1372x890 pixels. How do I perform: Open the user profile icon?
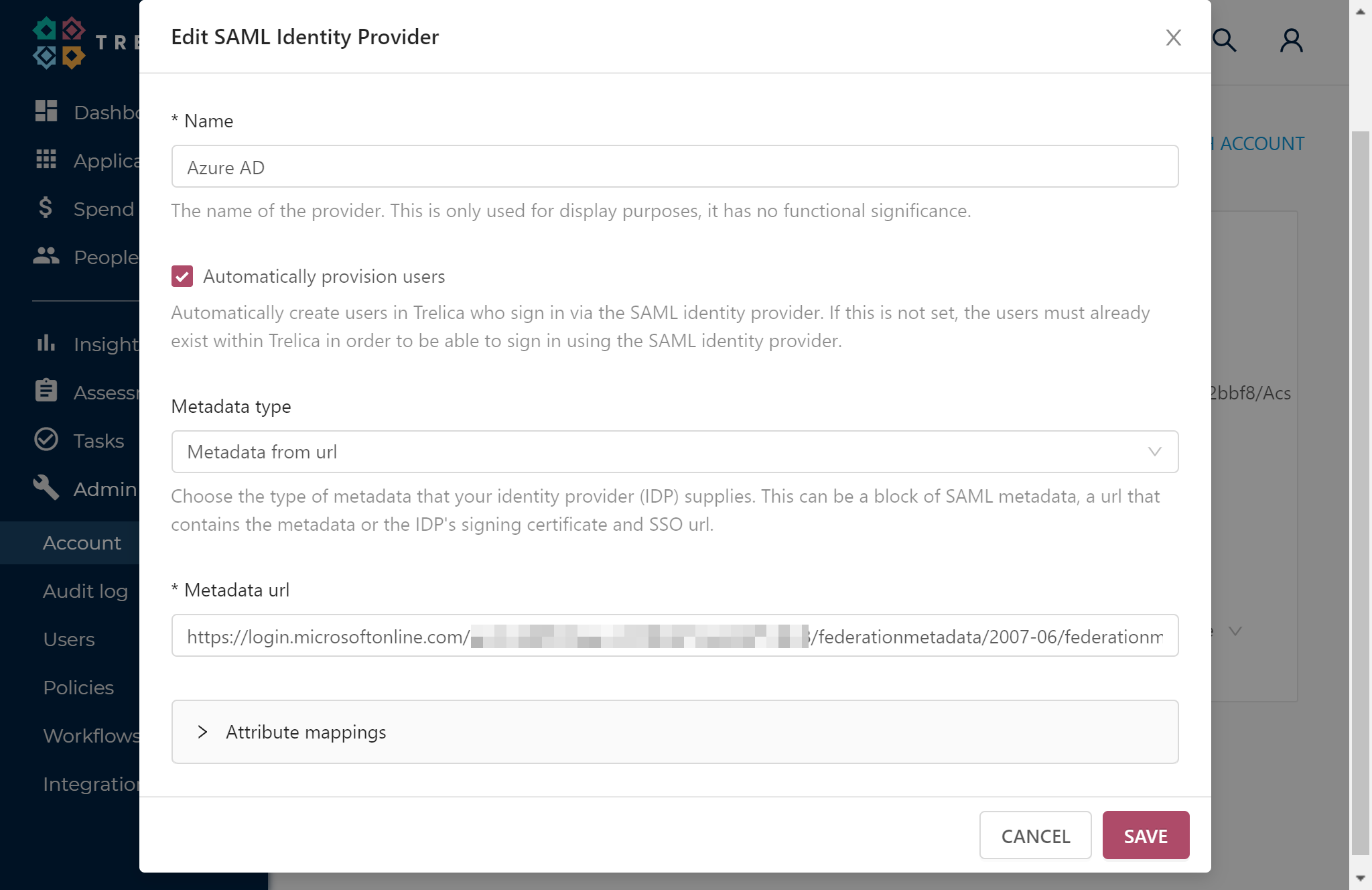coord(1292,40)
